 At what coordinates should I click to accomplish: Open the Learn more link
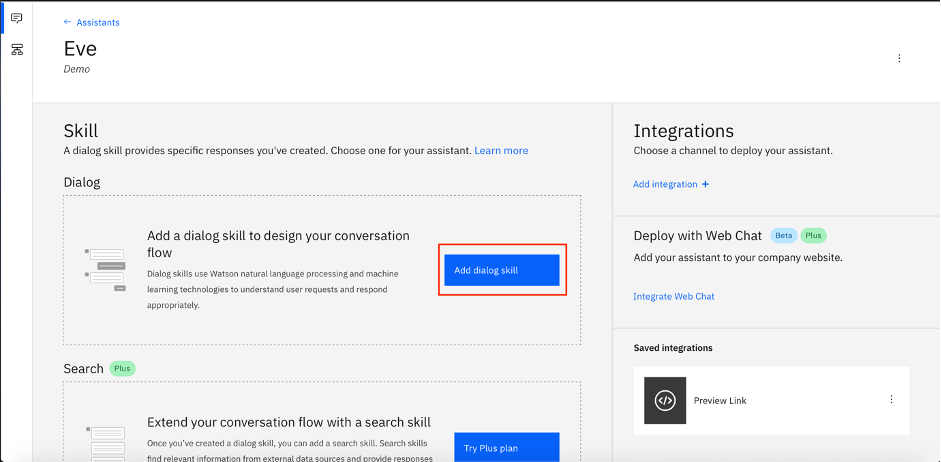click(x=501, y=151)
